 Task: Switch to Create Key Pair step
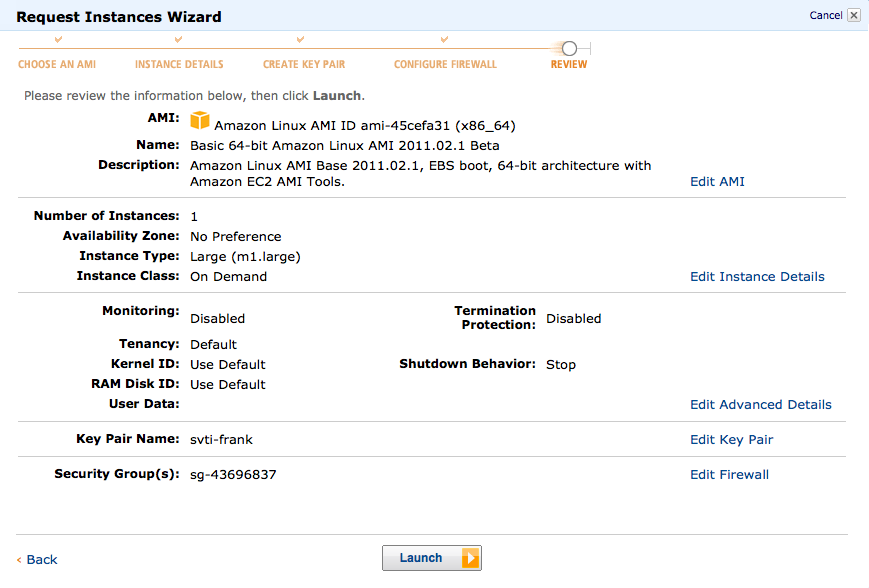coord(304,64)
